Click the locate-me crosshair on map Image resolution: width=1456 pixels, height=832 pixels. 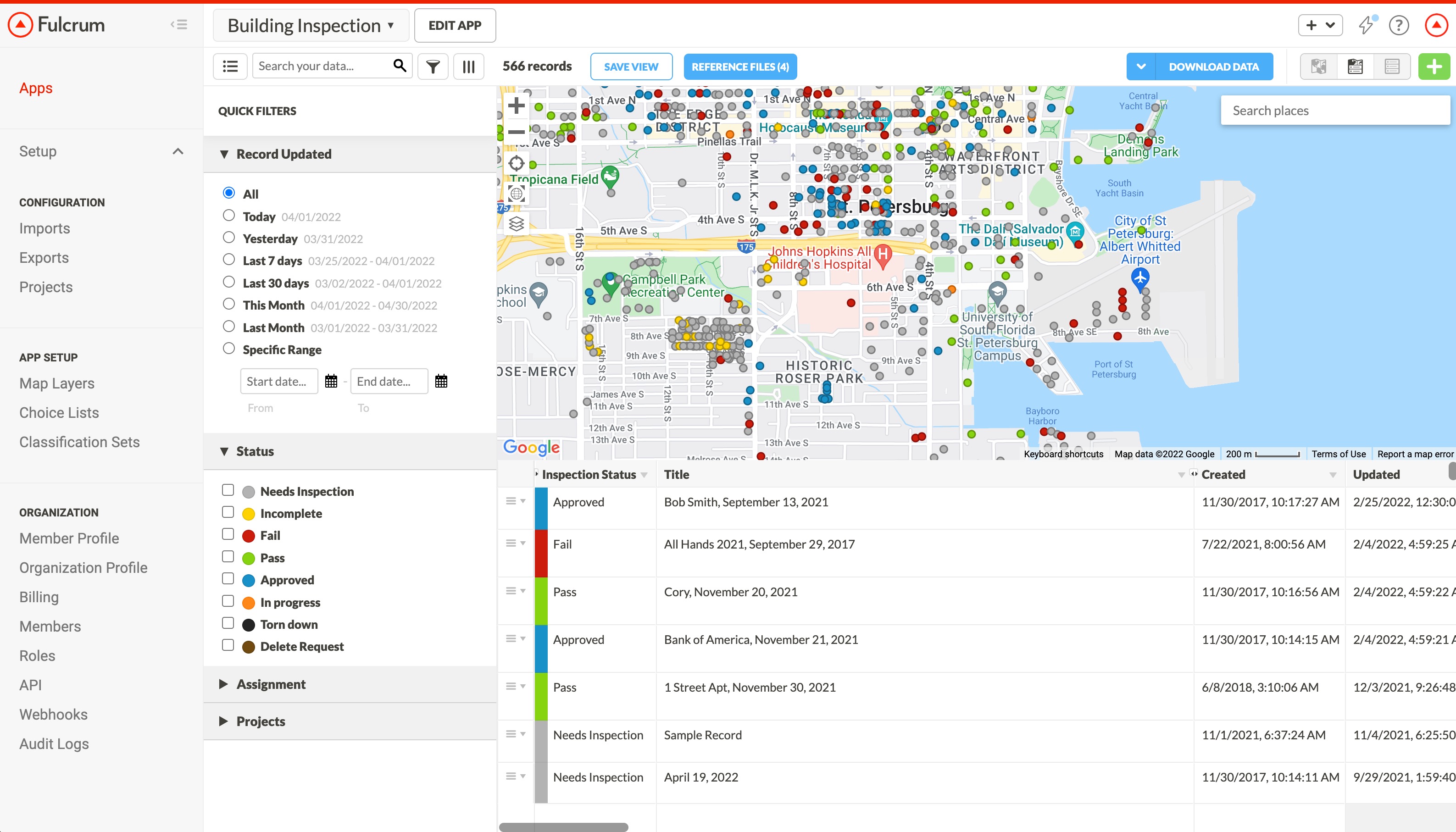pyautogui.click(x=516, y=163)
